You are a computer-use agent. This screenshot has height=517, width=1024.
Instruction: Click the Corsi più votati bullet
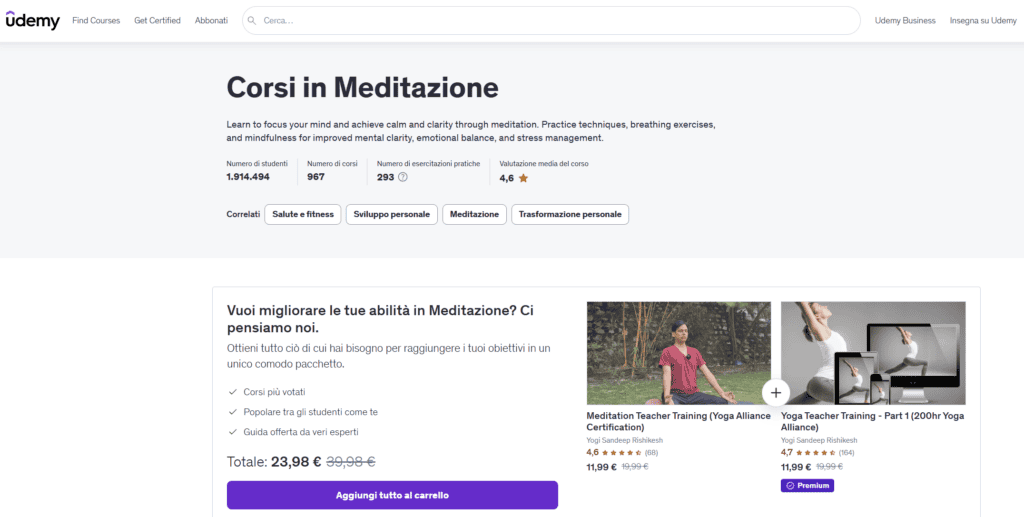(274, 392)
